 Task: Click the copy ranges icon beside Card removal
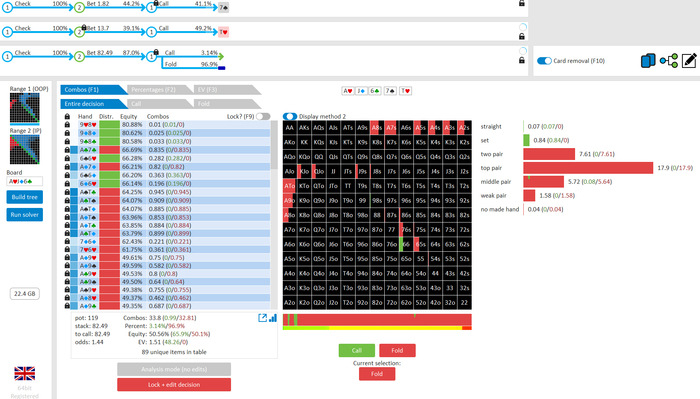pos(648,61)
